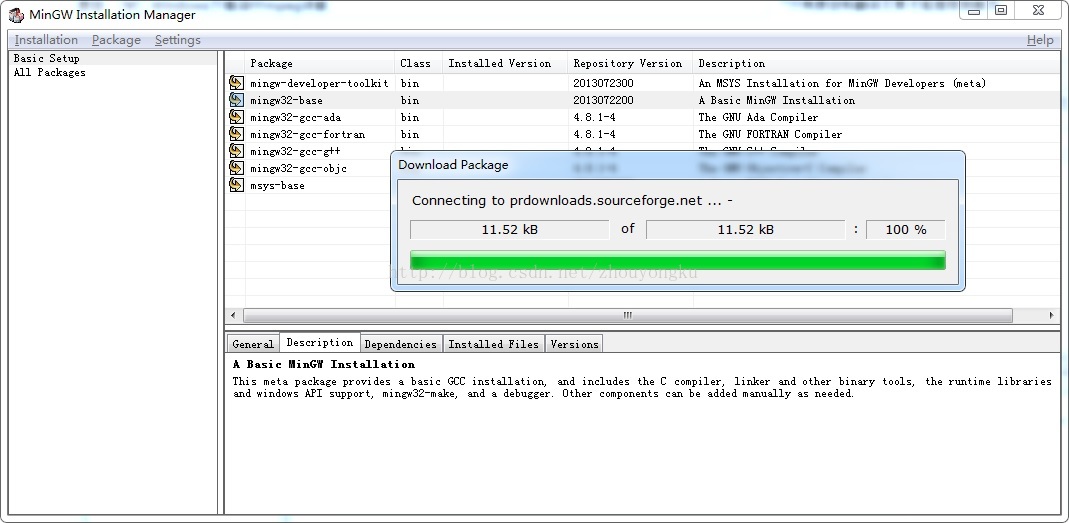Screen dimensions: 1069x523
Task: Sort by the Class column header
Action: 419,63
